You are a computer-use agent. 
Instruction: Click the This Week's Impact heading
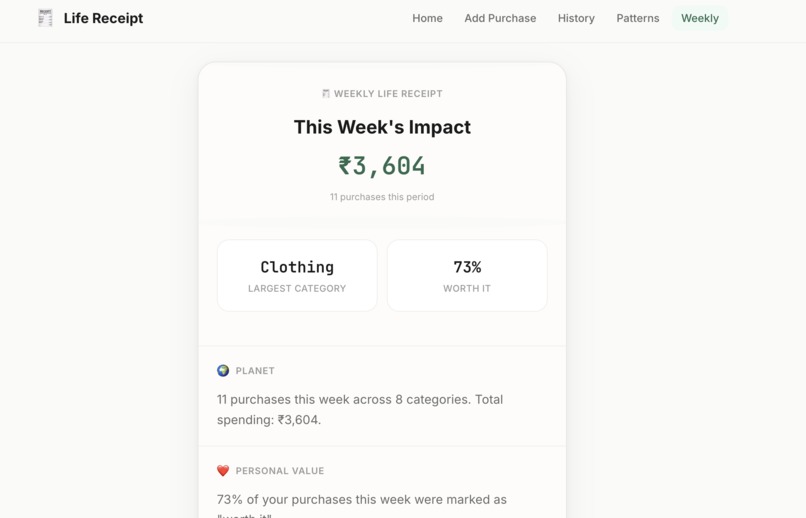coord(382,127)
